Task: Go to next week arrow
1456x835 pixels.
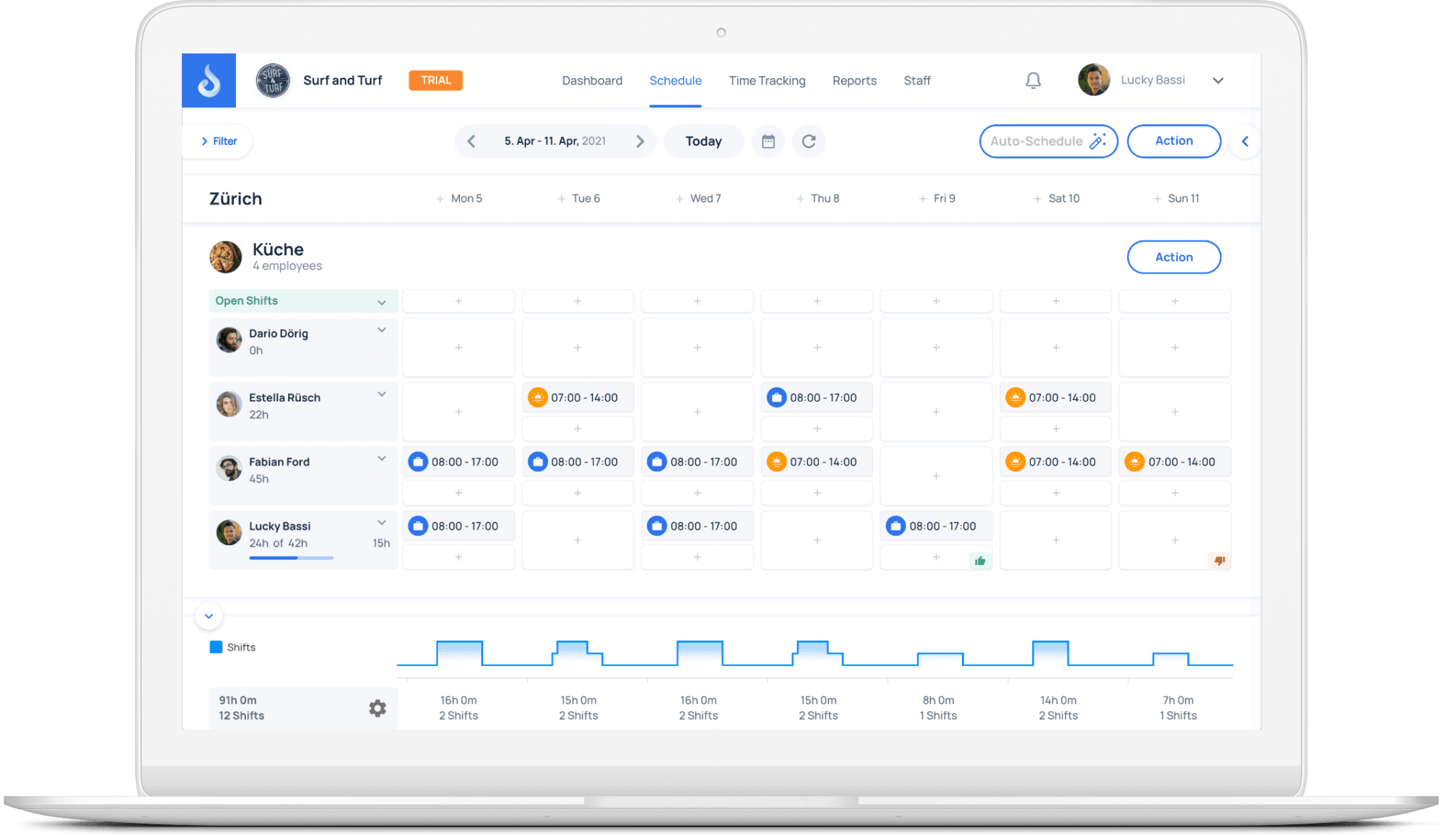Action: click(640, 141)
